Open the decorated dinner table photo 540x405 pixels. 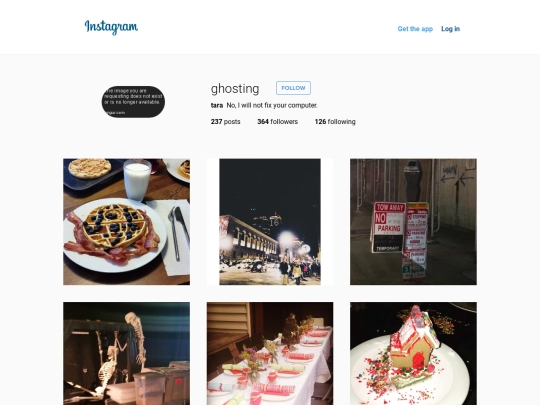(x=270, y=354)
